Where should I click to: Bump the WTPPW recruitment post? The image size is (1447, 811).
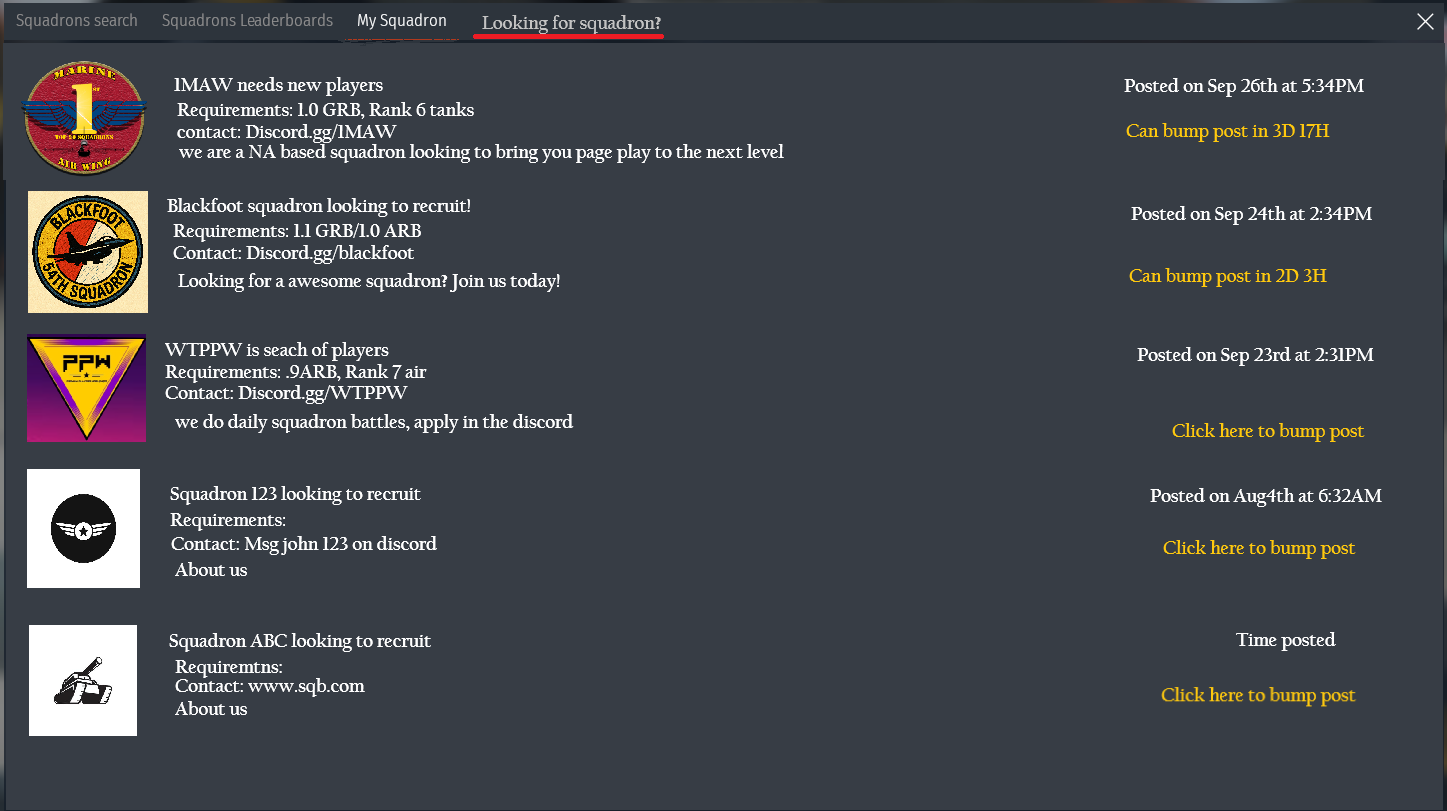tap(1267, 431)
